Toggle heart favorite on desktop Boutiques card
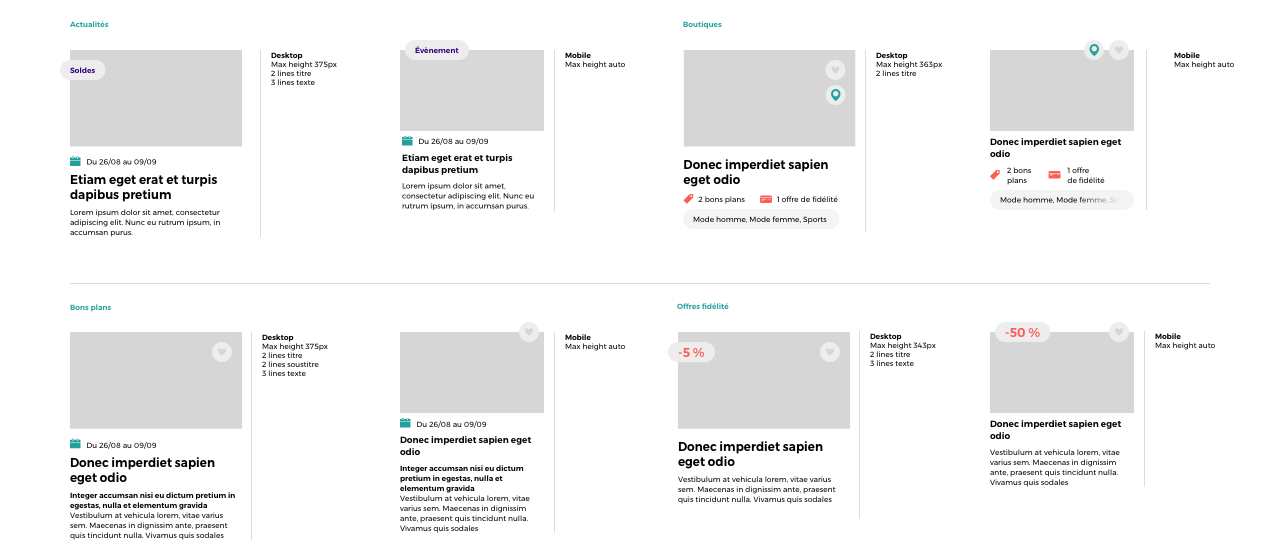This screenshot has width=1280, height=560. (x=835, y=70)
